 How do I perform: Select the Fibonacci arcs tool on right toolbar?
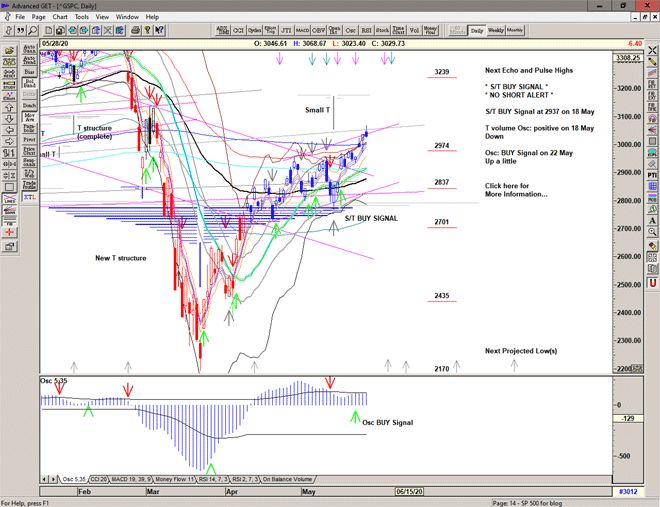652,118
